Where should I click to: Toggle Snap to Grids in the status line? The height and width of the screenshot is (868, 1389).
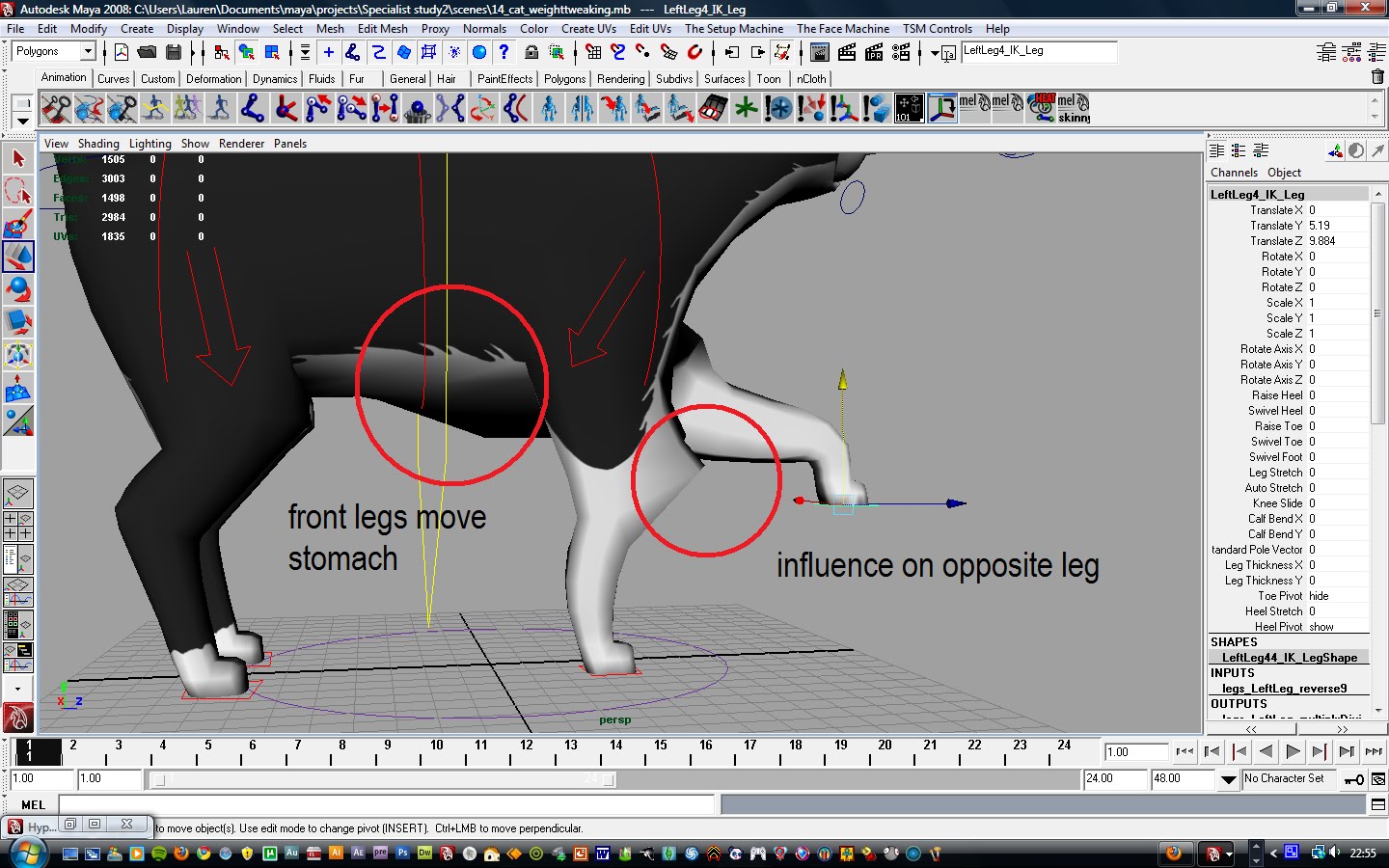tap(591, 53)
